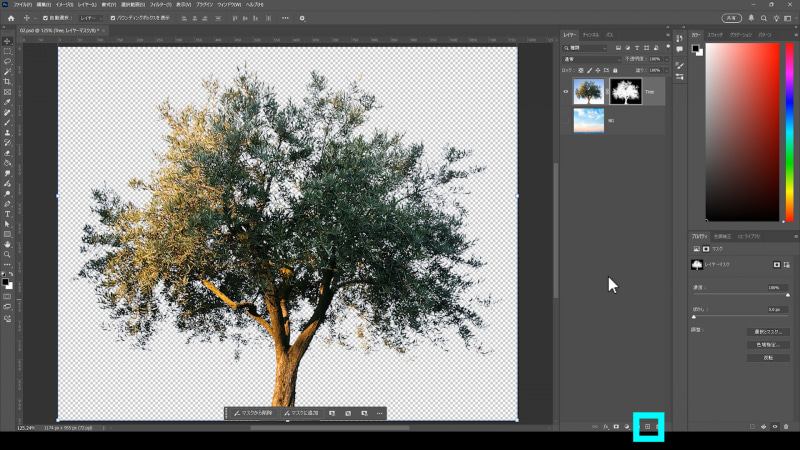Toggle lock transparent pixels
The image size is (800, 450).
coord(581,70)
